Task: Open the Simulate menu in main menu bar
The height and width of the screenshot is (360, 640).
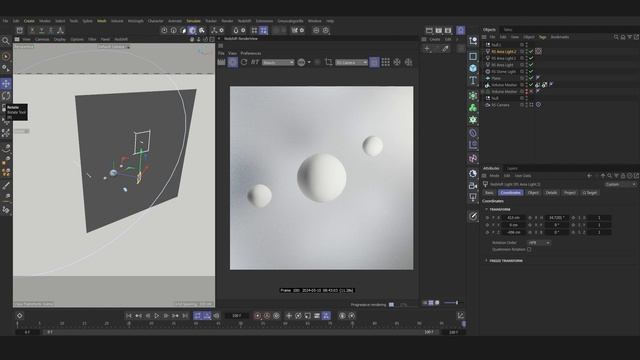Action: click(193, 21)
